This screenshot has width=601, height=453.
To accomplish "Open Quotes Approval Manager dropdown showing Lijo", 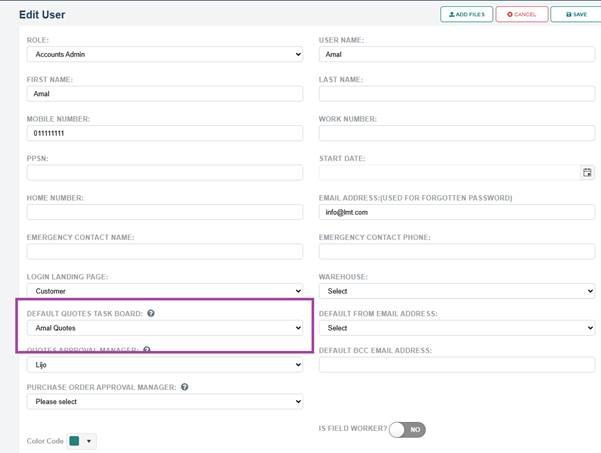I will coord(164,365).
